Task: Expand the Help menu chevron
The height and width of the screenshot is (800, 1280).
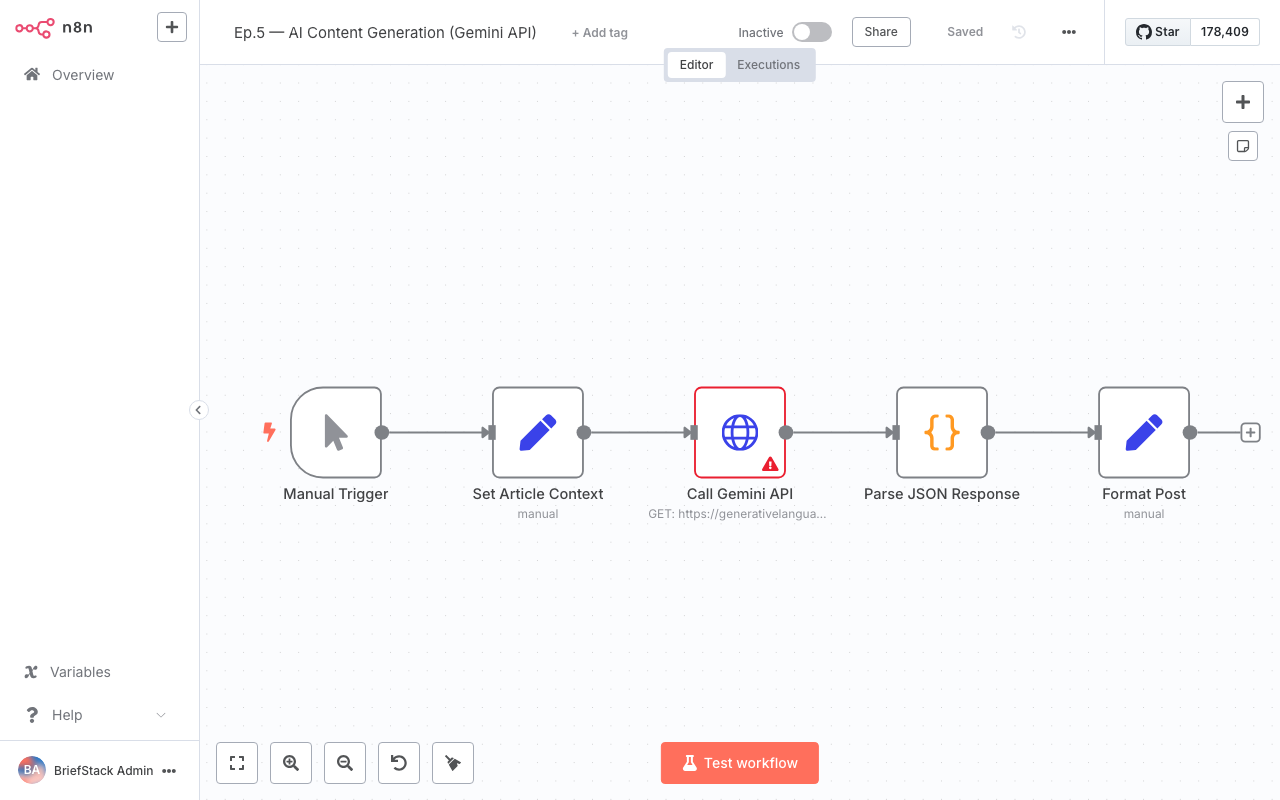Action: click(x=160, y=715)
